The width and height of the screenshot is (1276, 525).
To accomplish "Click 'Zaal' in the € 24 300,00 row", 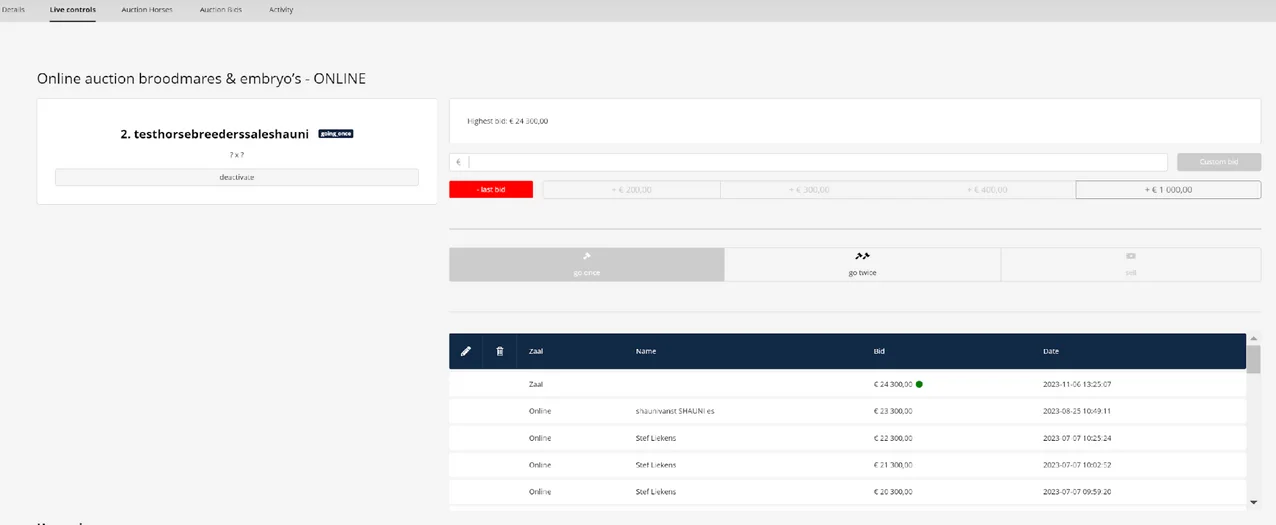I will [536, 384].
